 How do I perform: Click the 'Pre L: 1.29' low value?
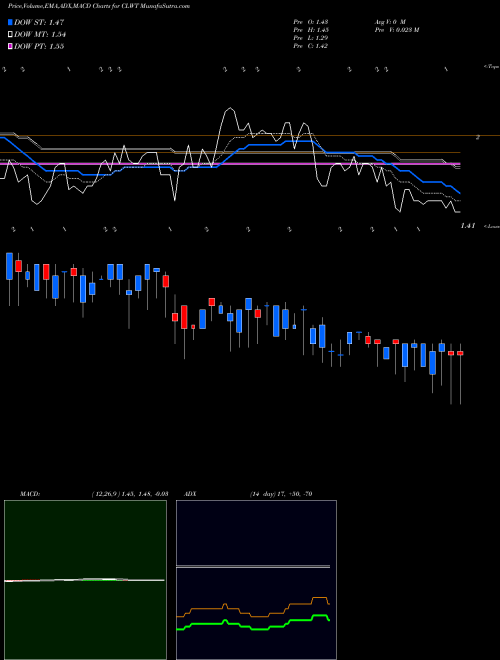pyautogui.click(x=311, y=38)
